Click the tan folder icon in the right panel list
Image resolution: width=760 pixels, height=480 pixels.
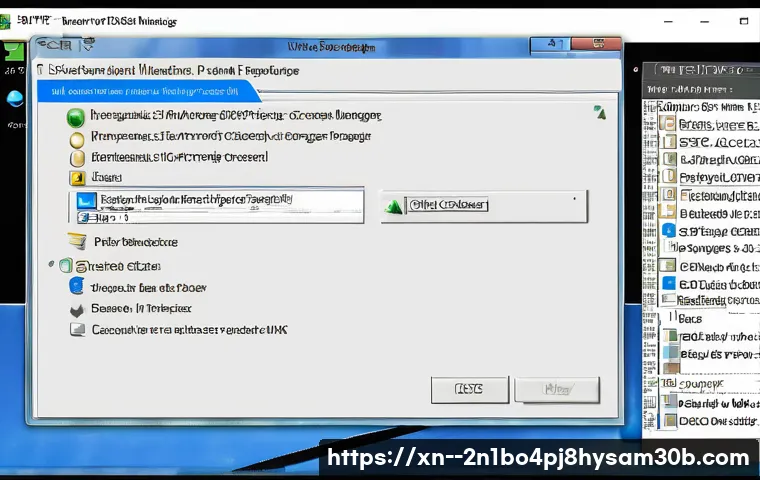pos(667,211)
